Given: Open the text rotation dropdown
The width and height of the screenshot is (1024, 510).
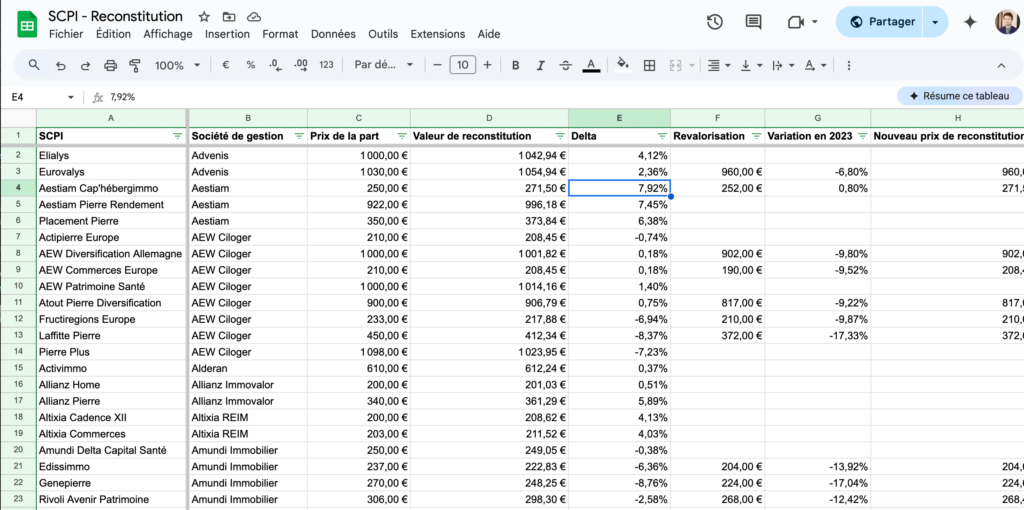Looking at the screenshot, I should 815,65.
